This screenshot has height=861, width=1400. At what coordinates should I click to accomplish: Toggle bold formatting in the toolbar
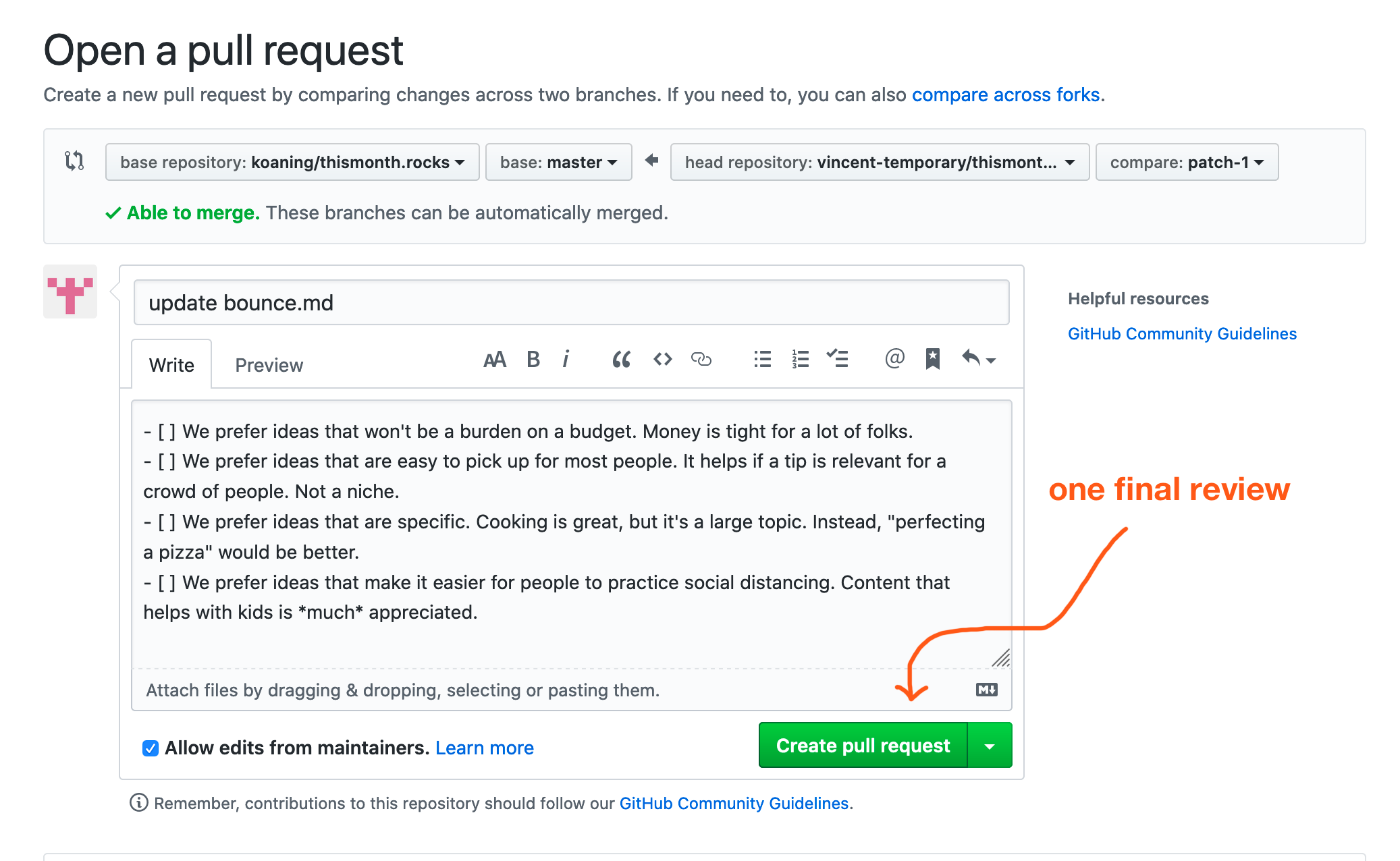tap(533, 360)
